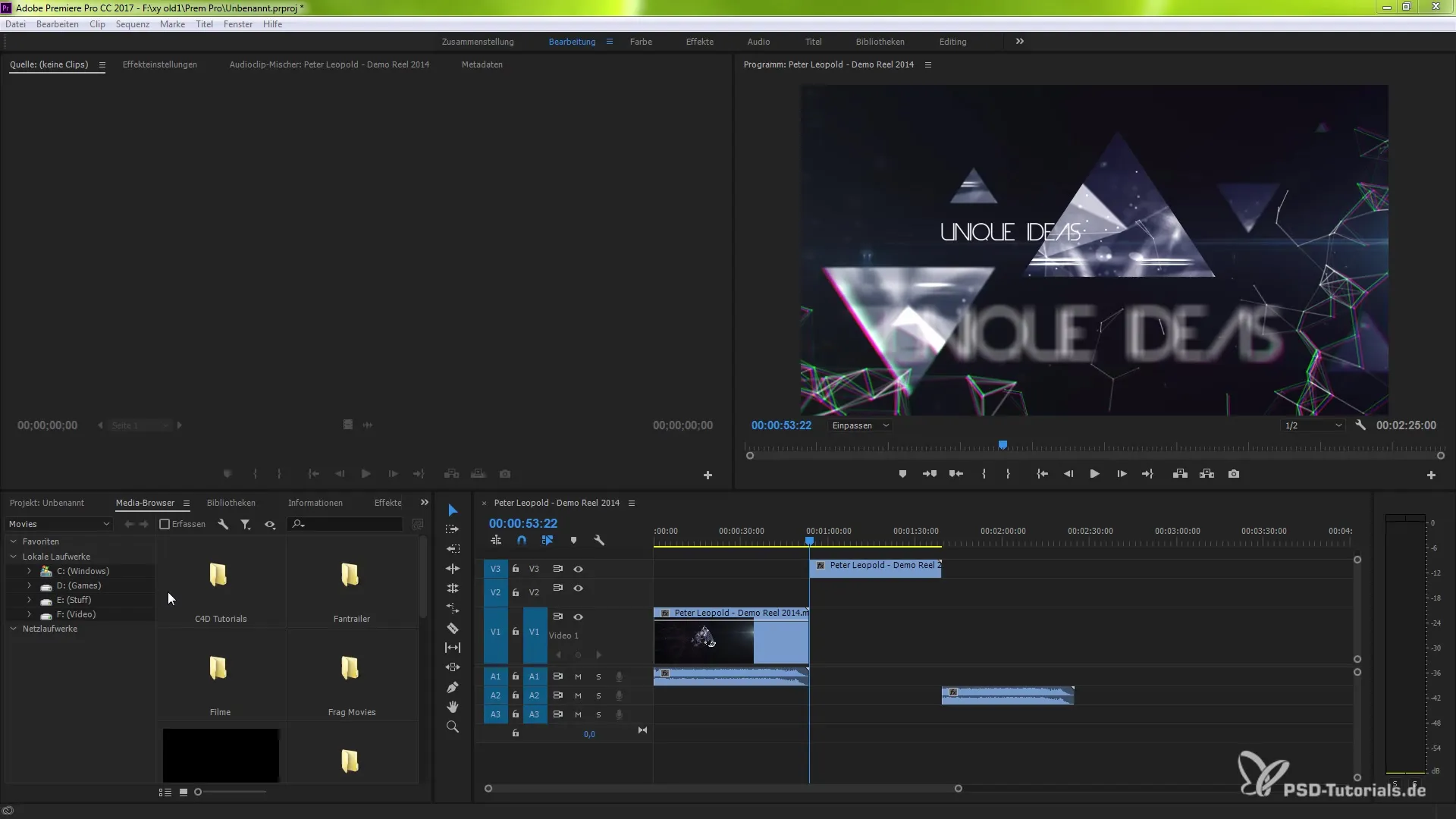Viewport: 1456px width, 819px height.
Task: Step forward one frame in program monitor
Action: coord(1122,474)
